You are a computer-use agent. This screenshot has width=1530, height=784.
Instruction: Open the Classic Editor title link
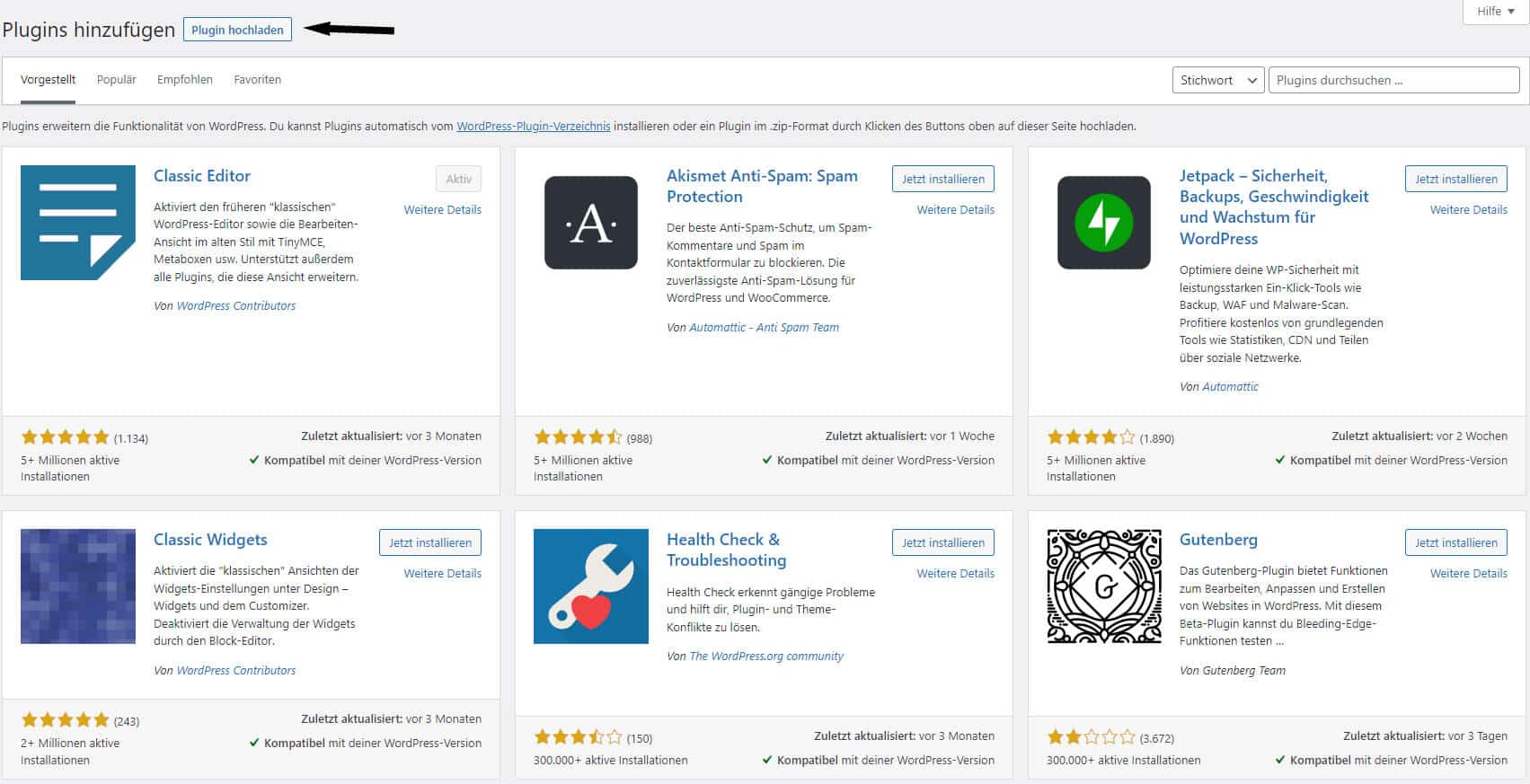click(x=202, y=176)
